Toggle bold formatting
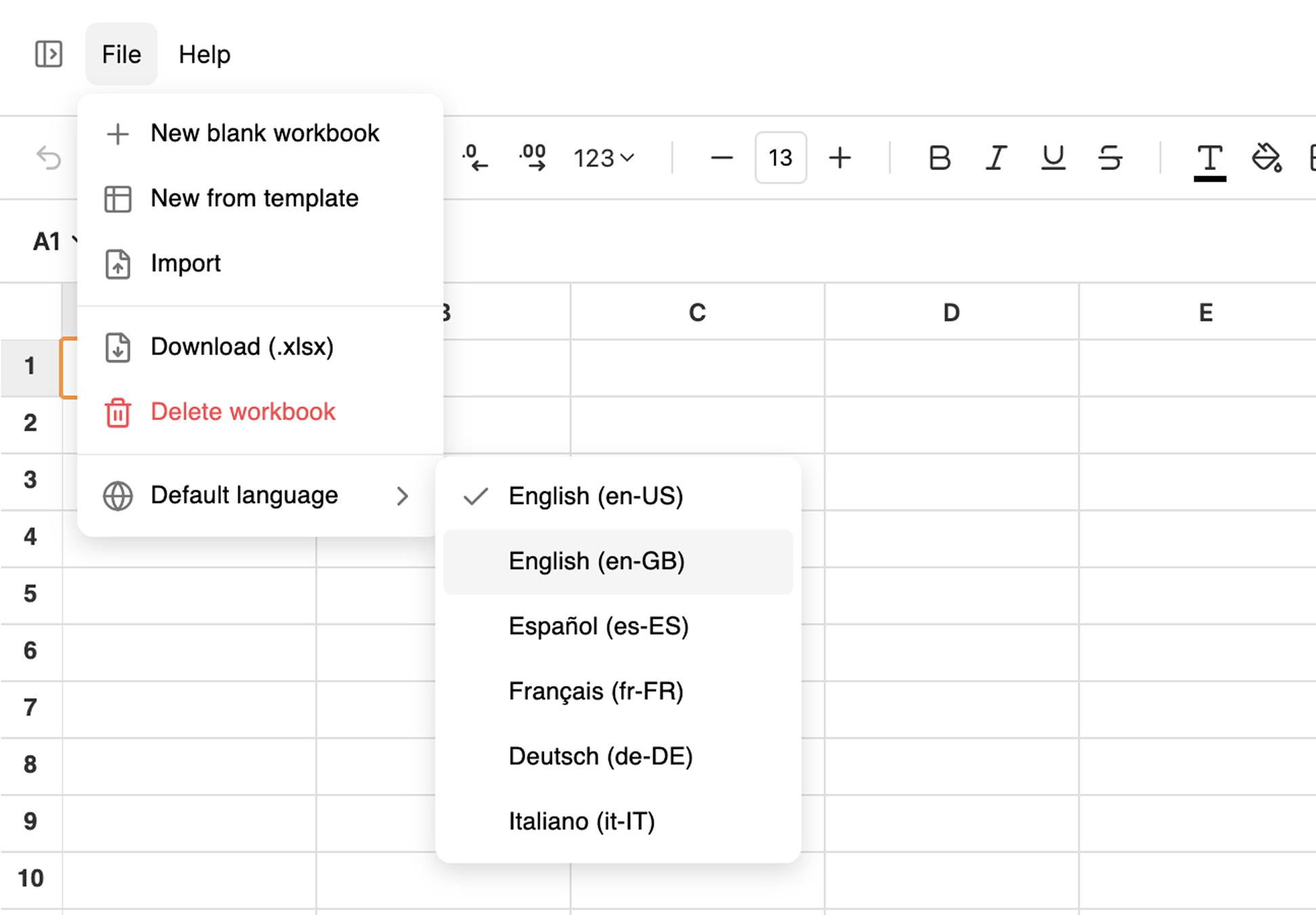Image resolution: width=1316 pixels, height=915 pixels. coord(938,158)
